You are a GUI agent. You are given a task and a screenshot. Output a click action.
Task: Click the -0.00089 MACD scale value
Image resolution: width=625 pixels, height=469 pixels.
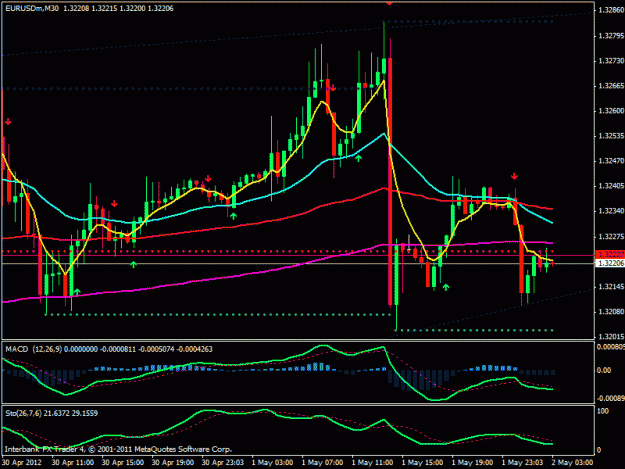tap(610, 398)
